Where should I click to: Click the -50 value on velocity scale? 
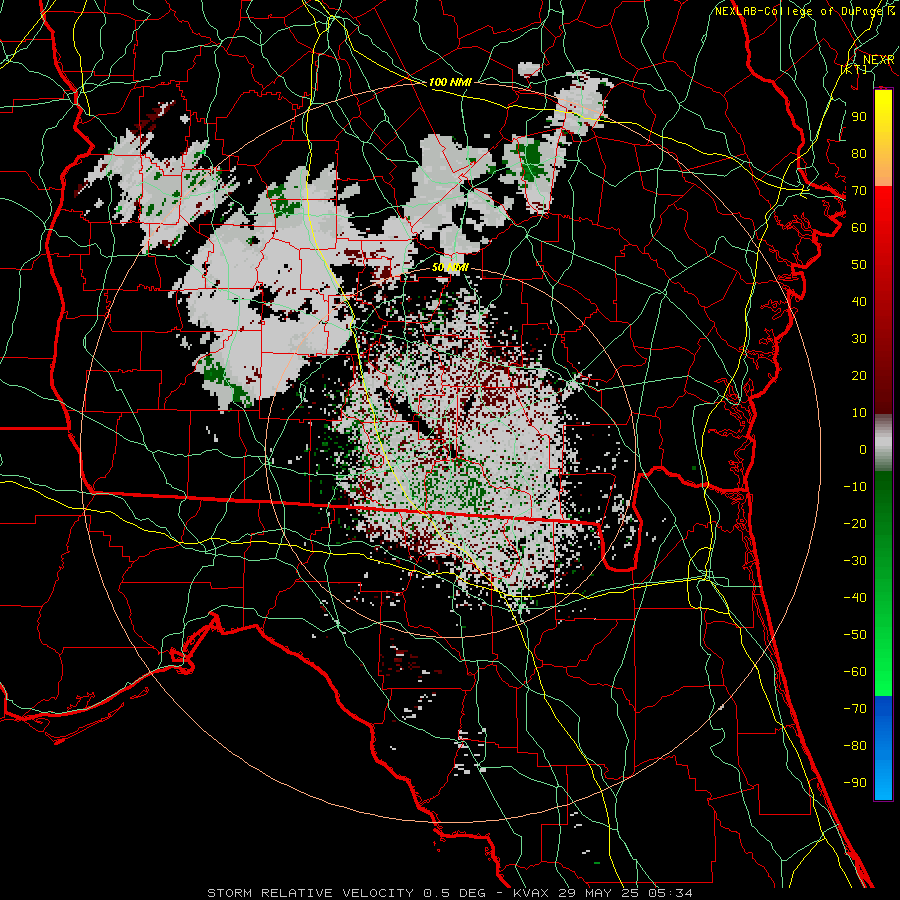coord(855,635)
